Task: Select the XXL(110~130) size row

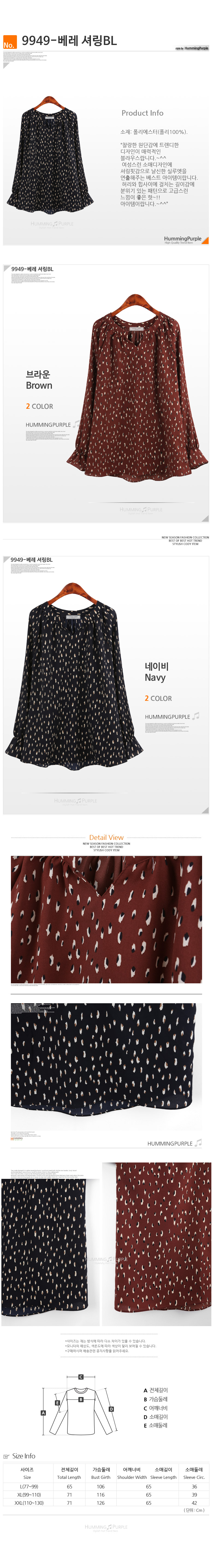Action: pyautogui.click(x=106, y=1503)
